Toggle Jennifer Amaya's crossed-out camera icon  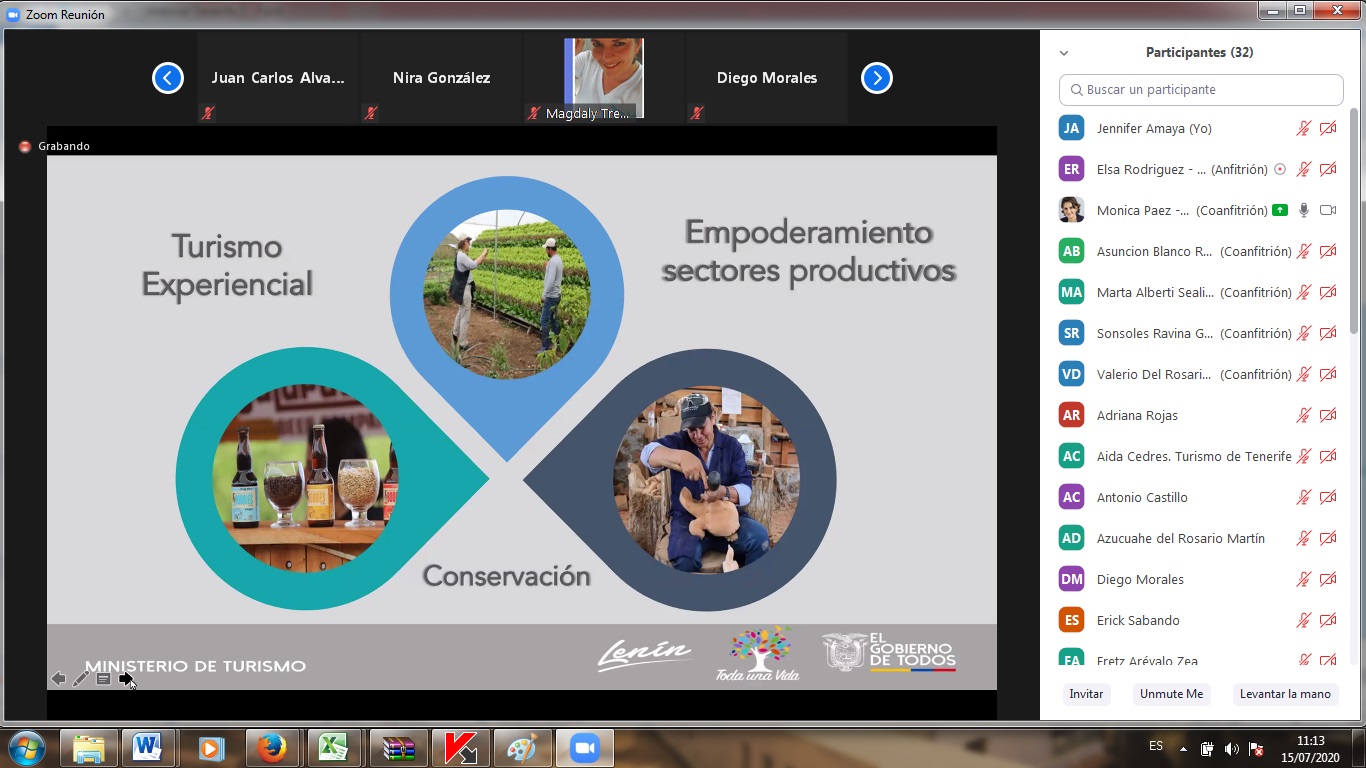point(1328,128)
